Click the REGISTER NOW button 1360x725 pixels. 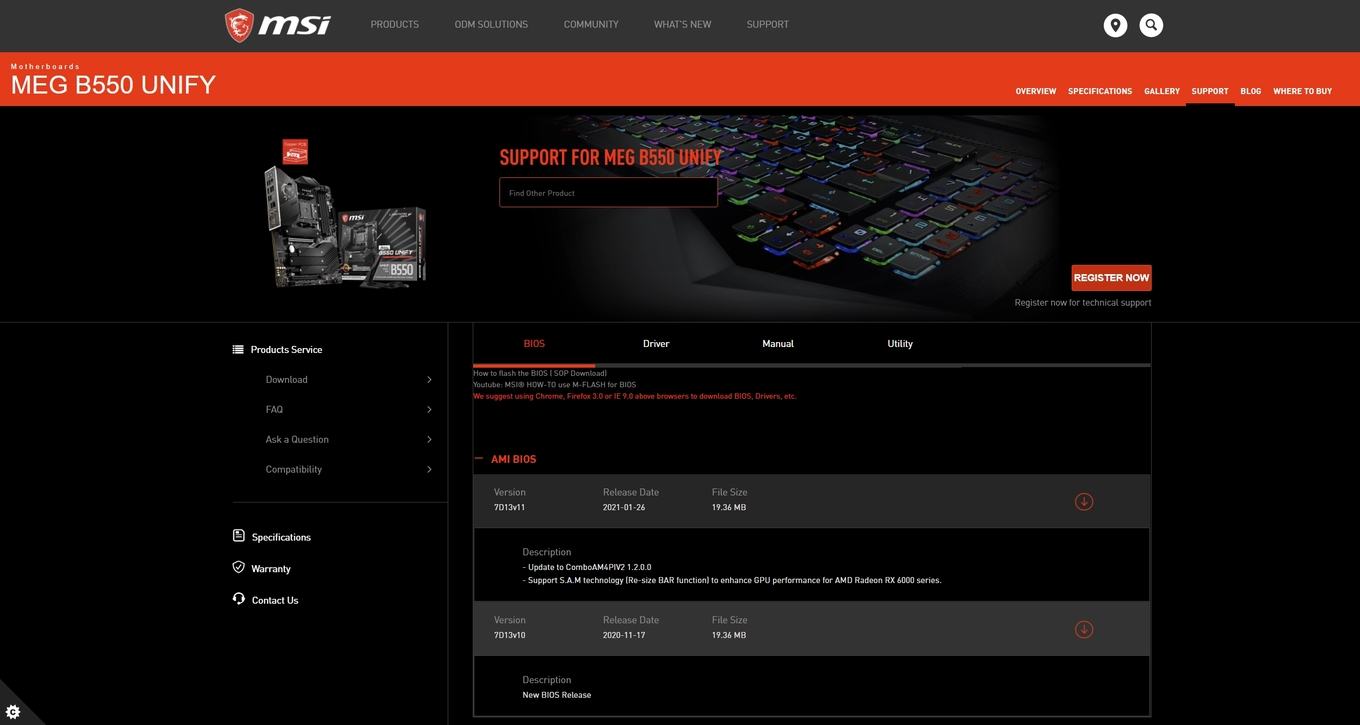coord(1111,278)
